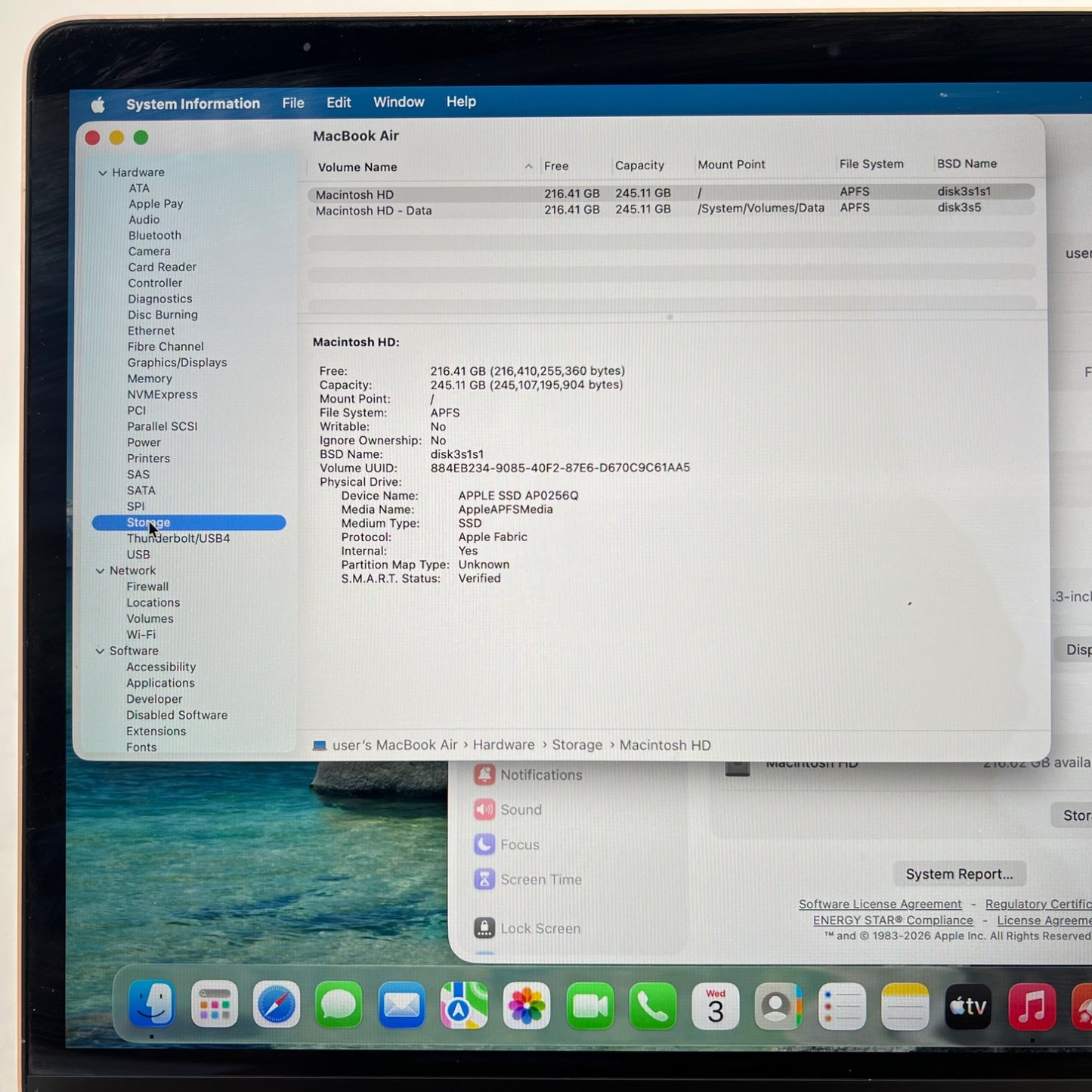This screenshot has width=1092, height=1092.
Task: Select Extensions under Software
Action: coord(156,732)
